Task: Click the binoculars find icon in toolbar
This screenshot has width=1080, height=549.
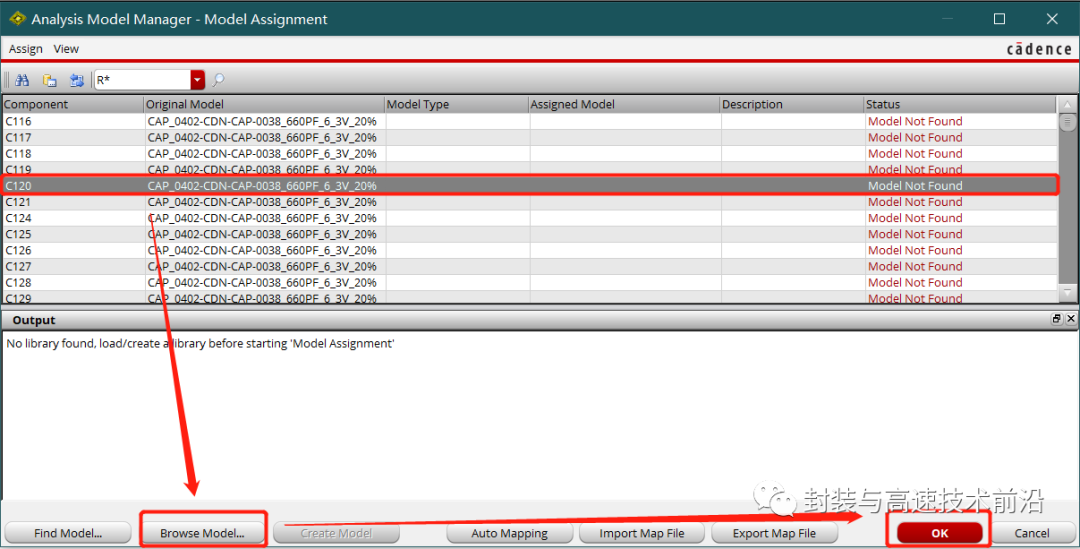Action: point(22,80)
